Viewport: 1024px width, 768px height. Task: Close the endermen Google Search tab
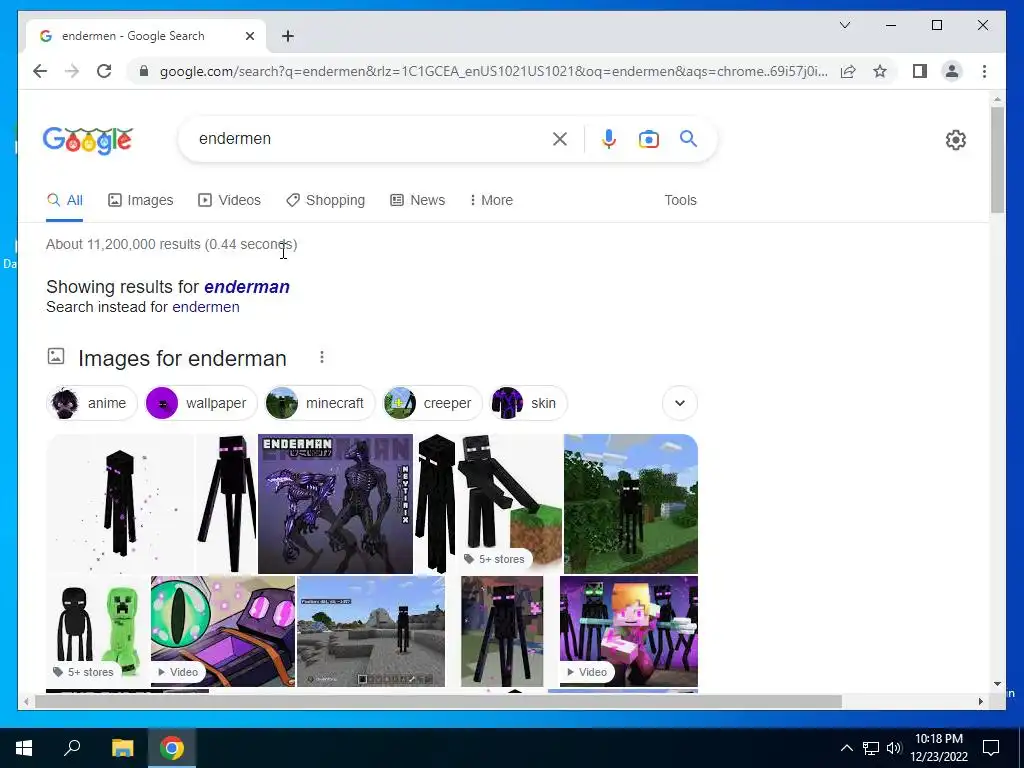(x=249, y=36)
